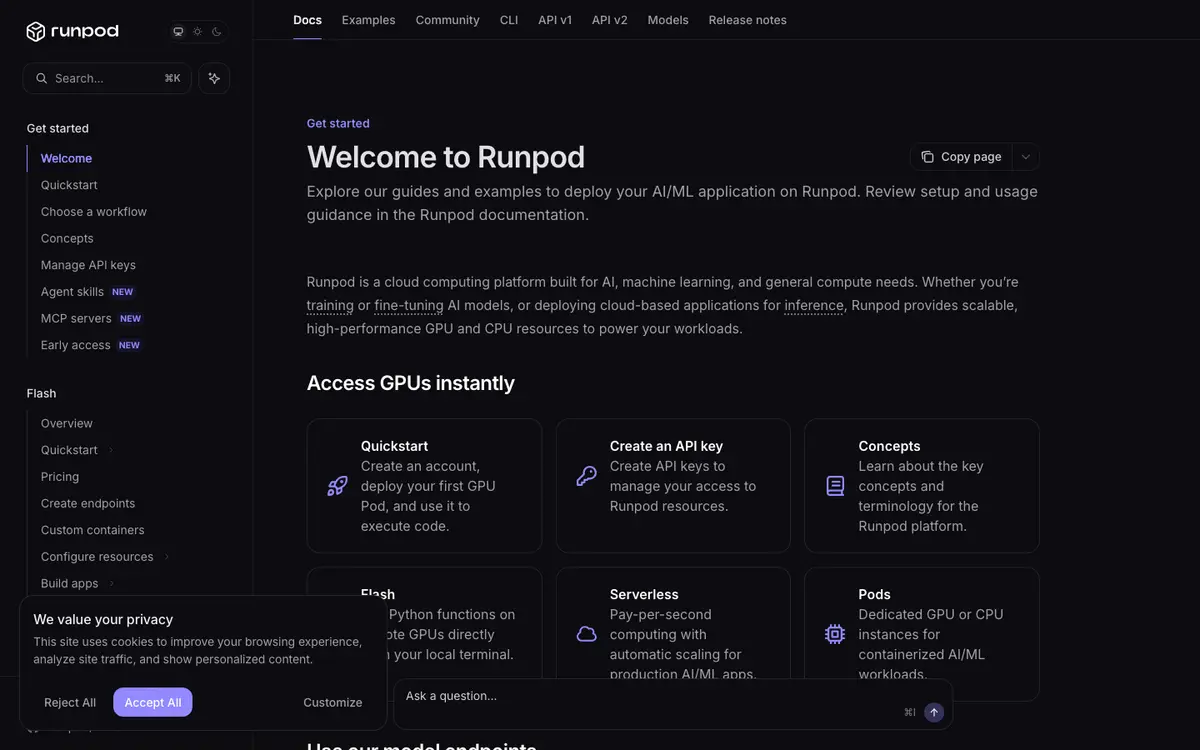Open the Copy page dropdown arrow
1200x750 pixels.
[x=1026, y=157]
